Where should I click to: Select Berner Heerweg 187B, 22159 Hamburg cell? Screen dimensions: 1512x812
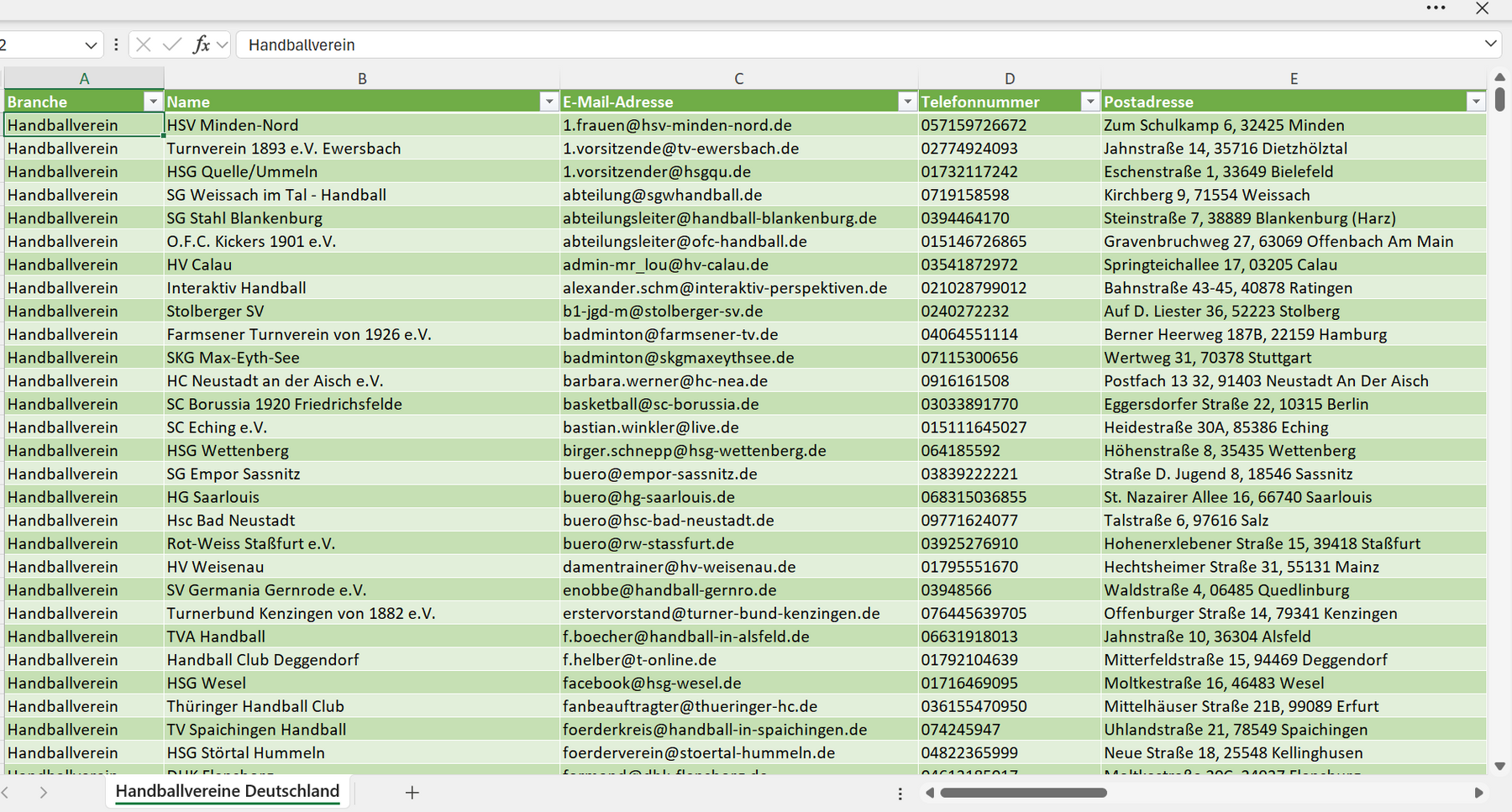(1294, 334)
